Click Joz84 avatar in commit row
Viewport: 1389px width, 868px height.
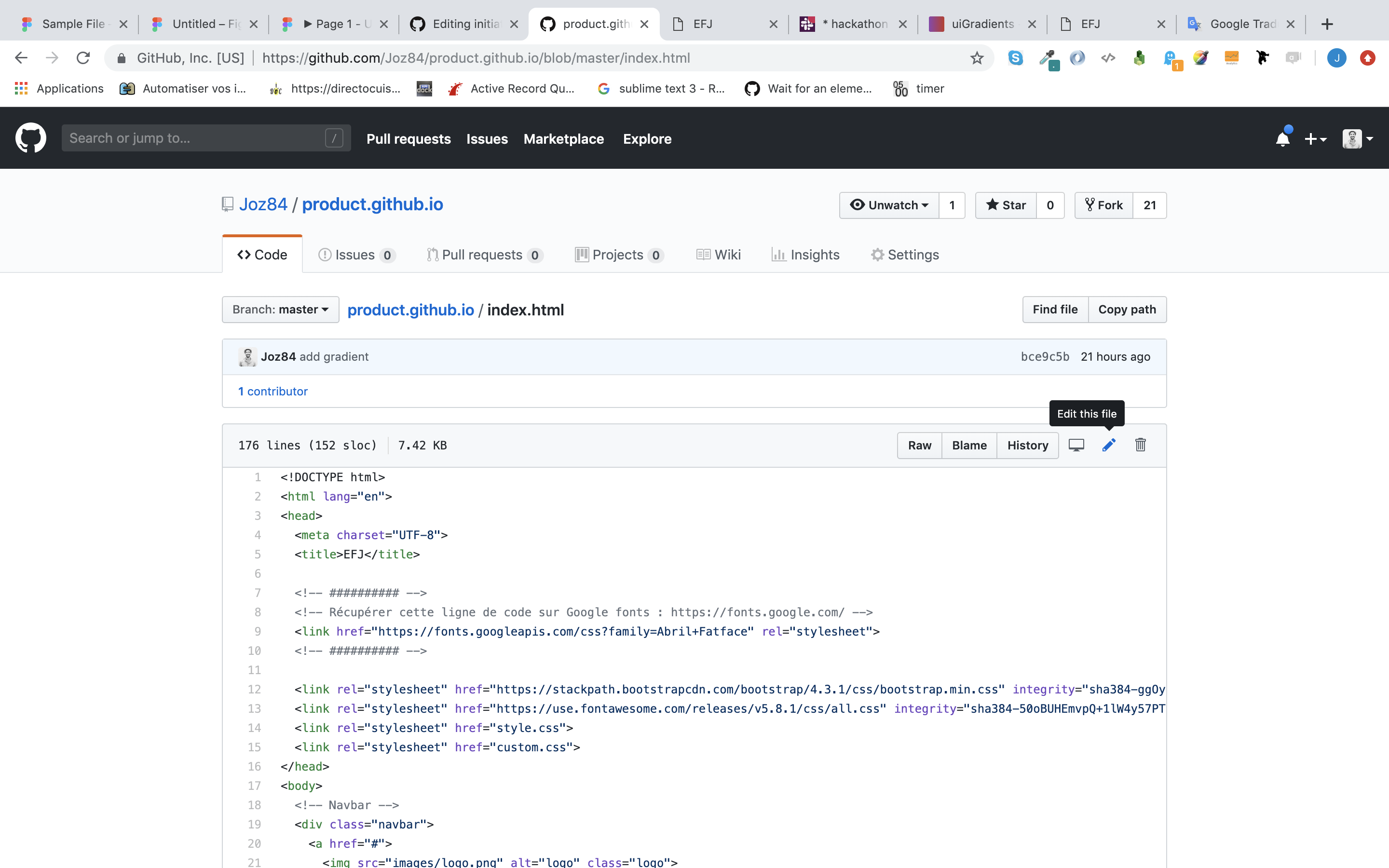click(247, 356)
